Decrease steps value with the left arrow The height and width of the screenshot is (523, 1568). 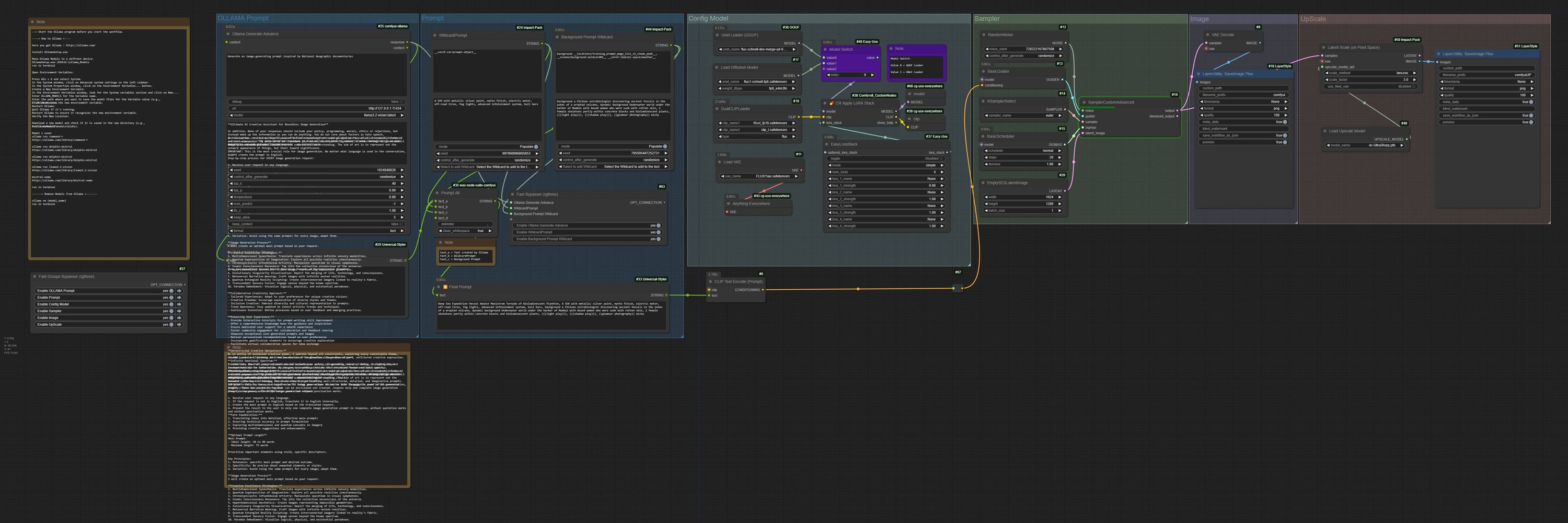(x=986, y=157)
